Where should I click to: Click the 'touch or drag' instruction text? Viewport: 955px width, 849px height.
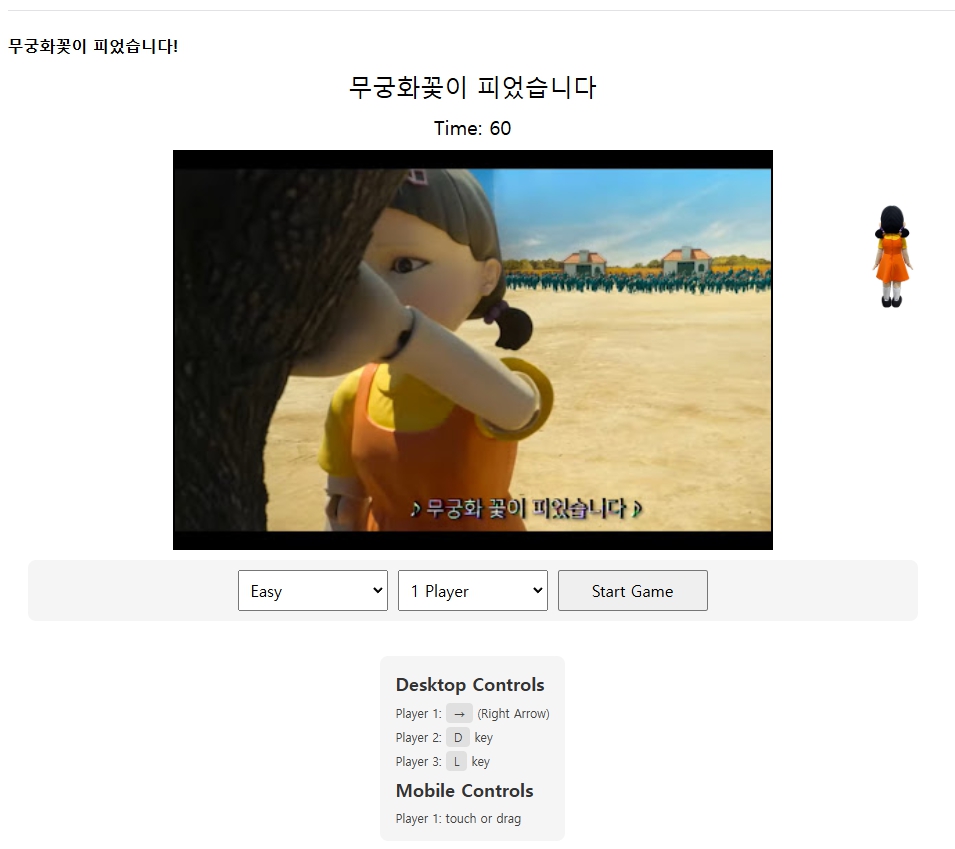pos(483,819)
